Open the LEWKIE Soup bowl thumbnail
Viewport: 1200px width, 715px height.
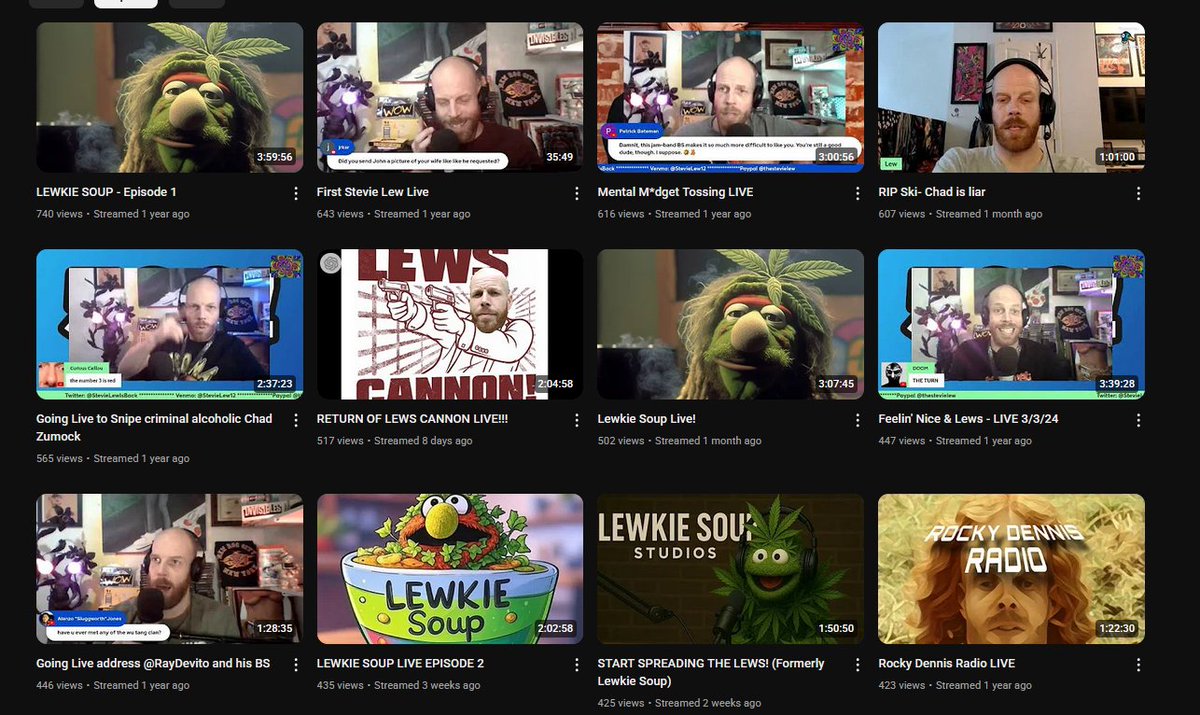point(450,569)
